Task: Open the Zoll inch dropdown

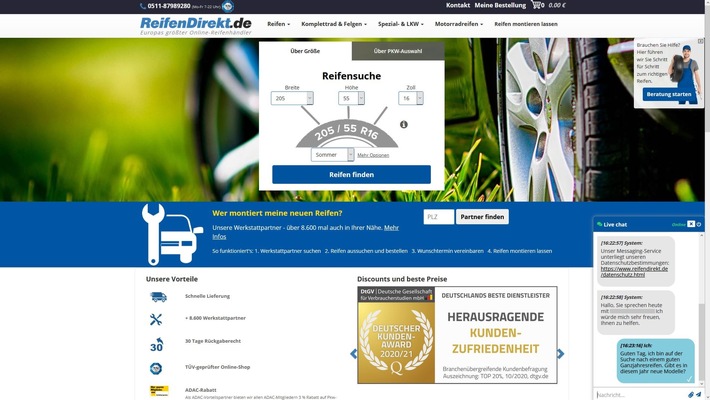Action: [x=411, y=98]
